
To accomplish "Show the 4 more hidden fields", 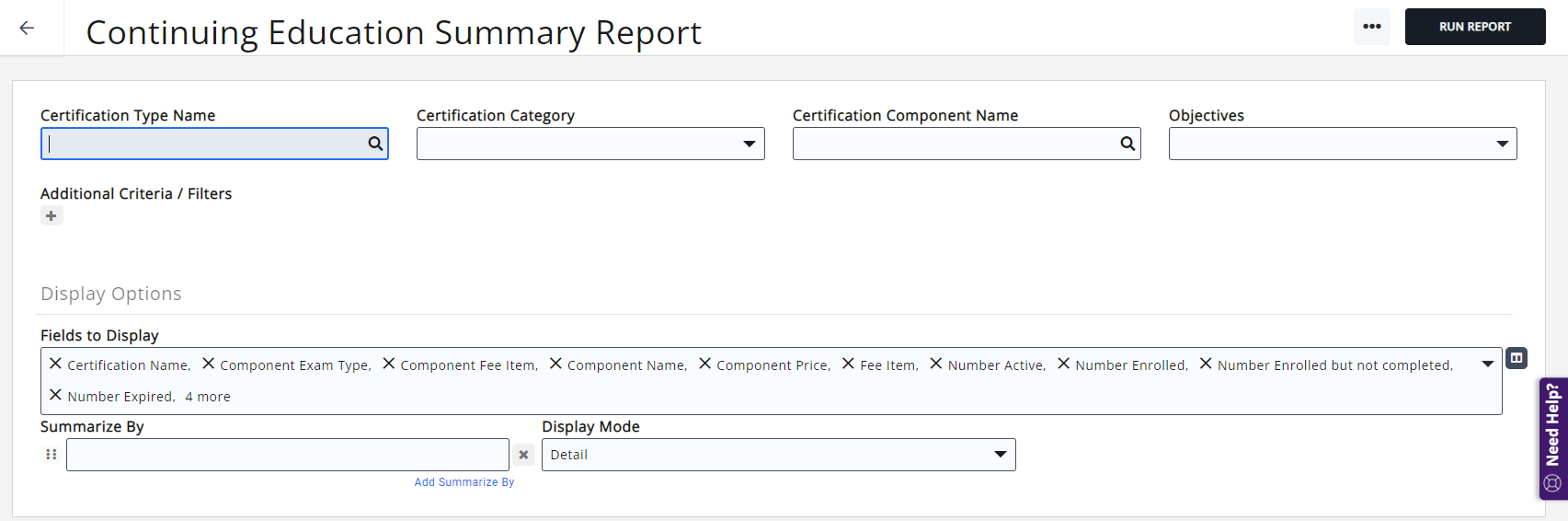I will (208, 397).
